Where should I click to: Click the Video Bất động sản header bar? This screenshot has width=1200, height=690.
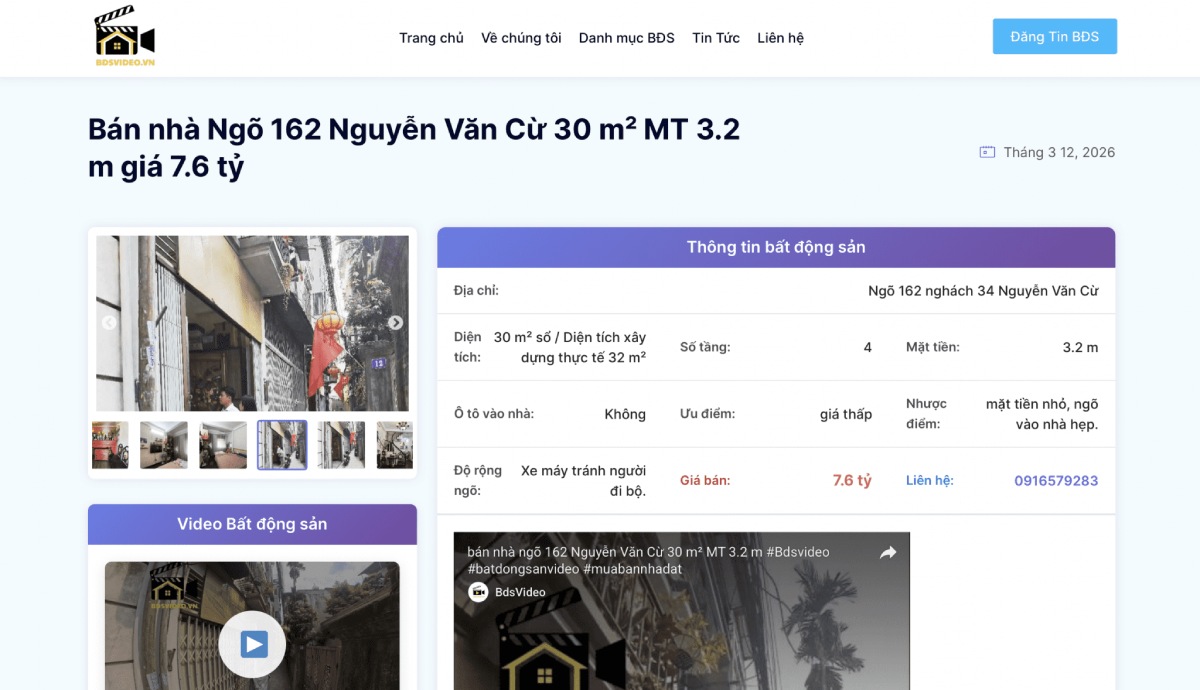252,524
